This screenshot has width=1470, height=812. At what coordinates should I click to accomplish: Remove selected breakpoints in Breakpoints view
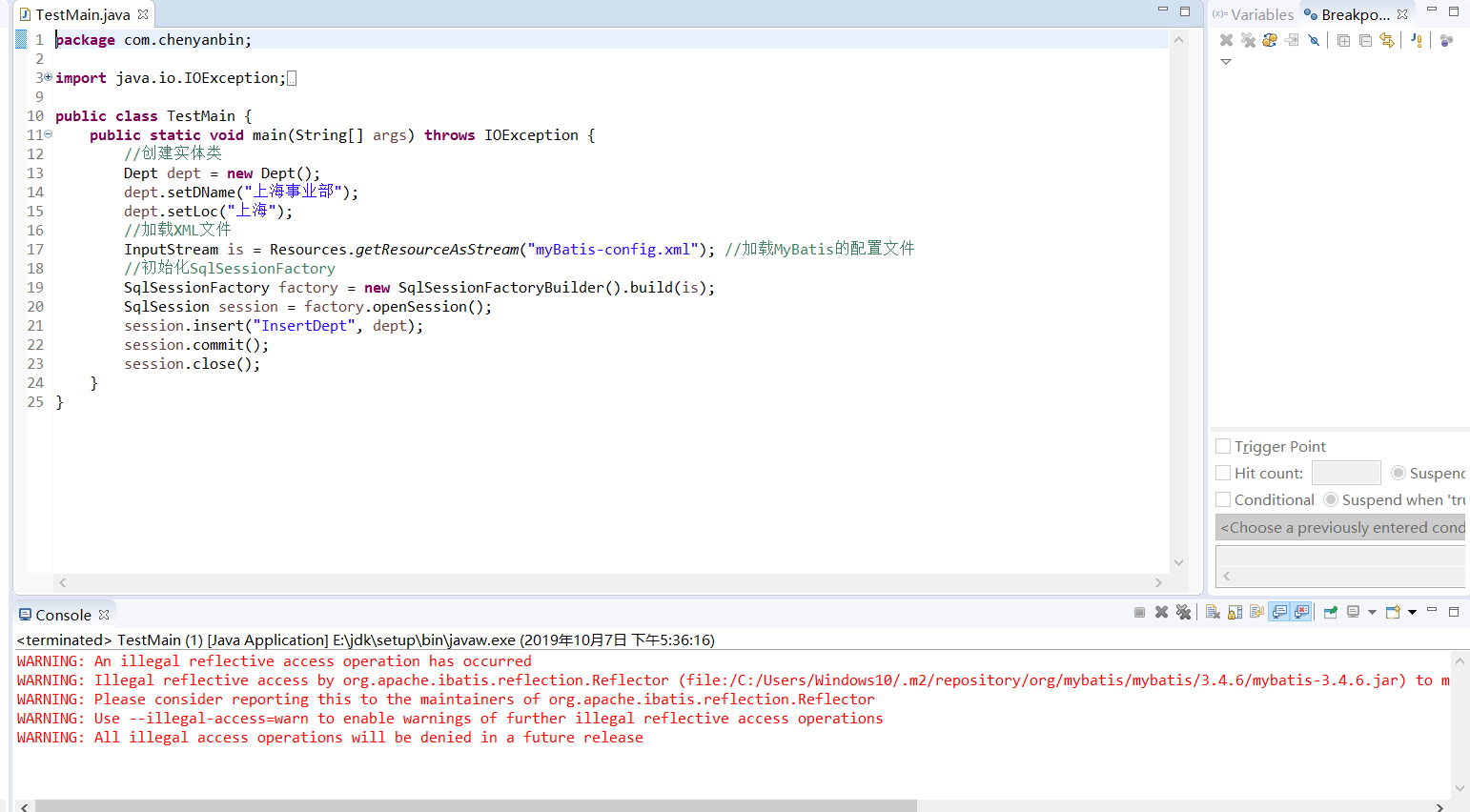point(1226,40)
